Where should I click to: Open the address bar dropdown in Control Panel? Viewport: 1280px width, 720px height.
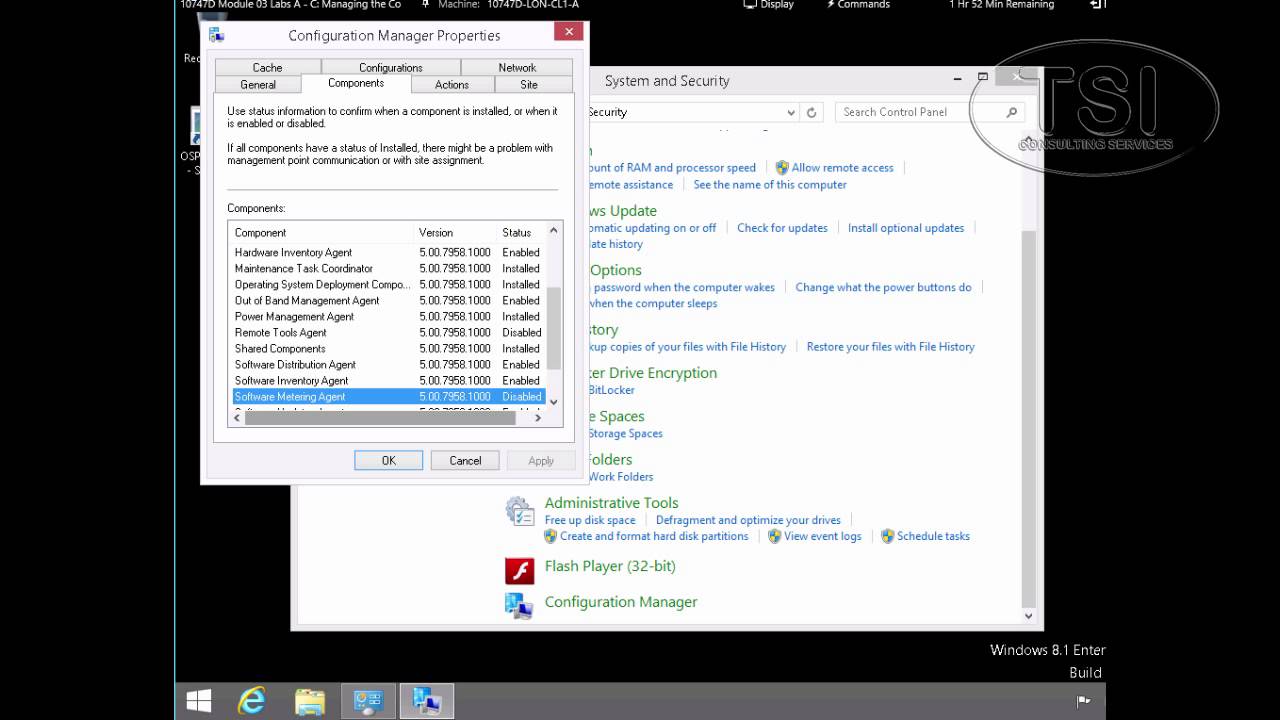coord(791,112)
